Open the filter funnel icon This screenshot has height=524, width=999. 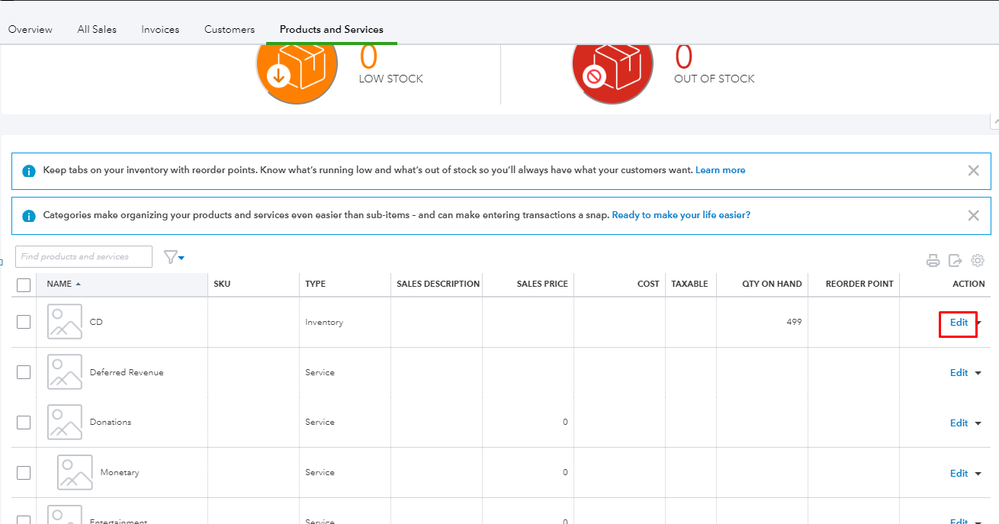[x=173, y=258]
